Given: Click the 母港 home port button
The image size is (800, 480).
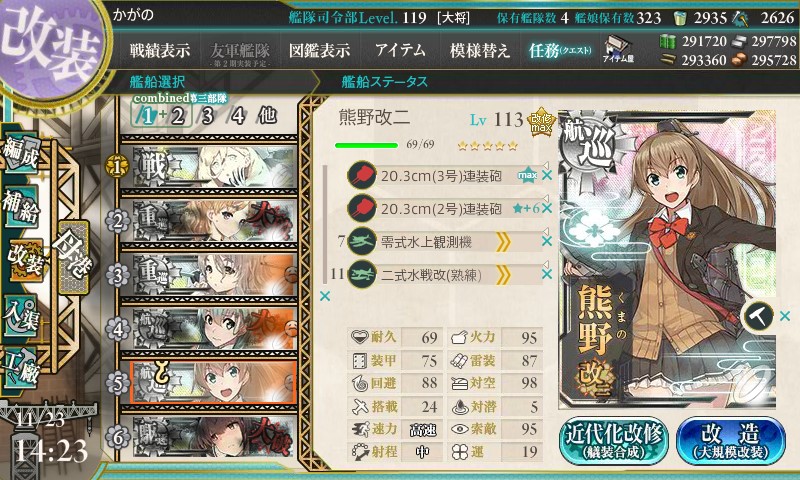Looking at the screenshot, I should (x=74, y=257).
